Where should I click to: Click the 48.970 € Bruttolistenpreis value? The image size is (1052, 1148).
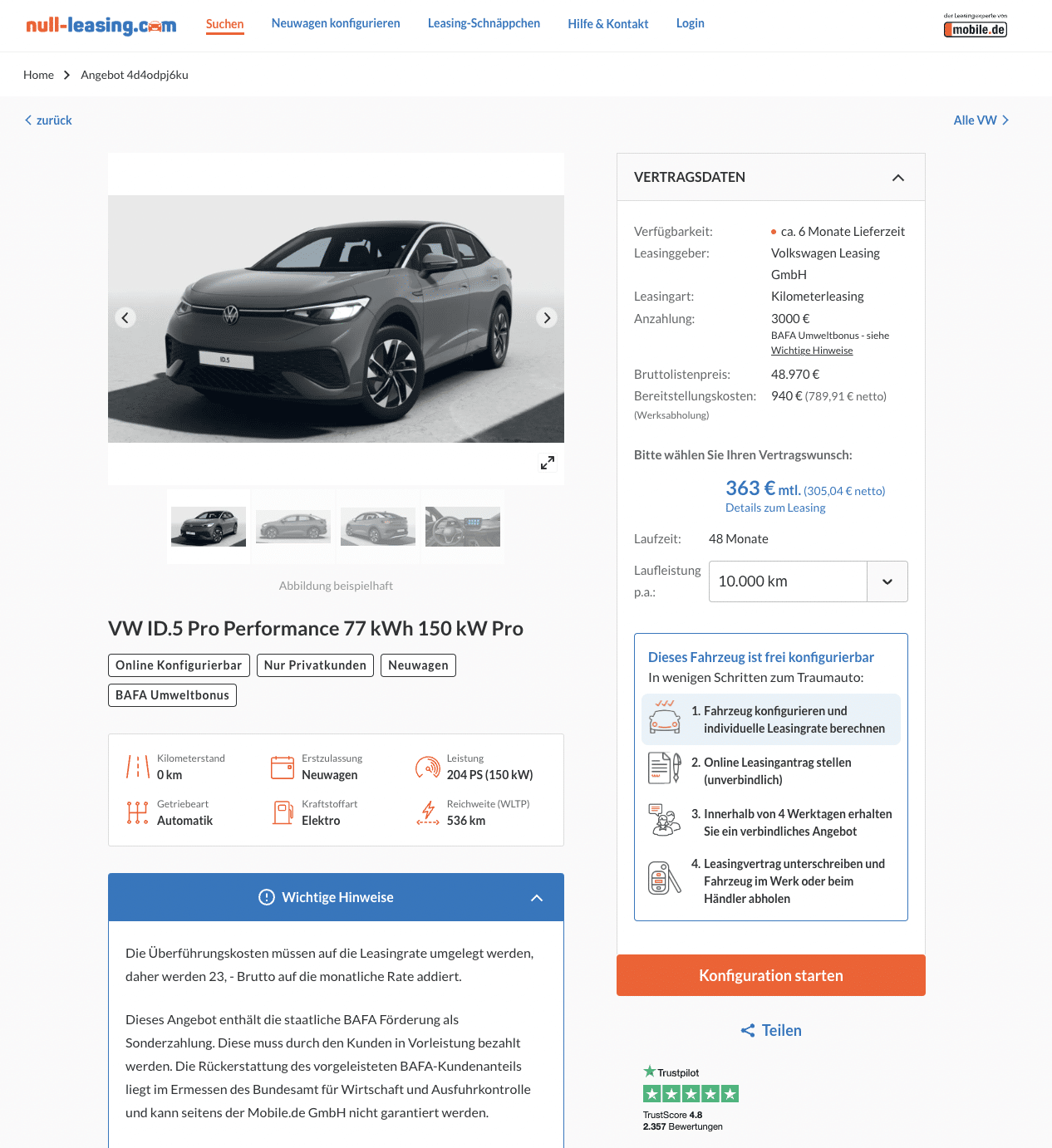(x=795, y=375)
